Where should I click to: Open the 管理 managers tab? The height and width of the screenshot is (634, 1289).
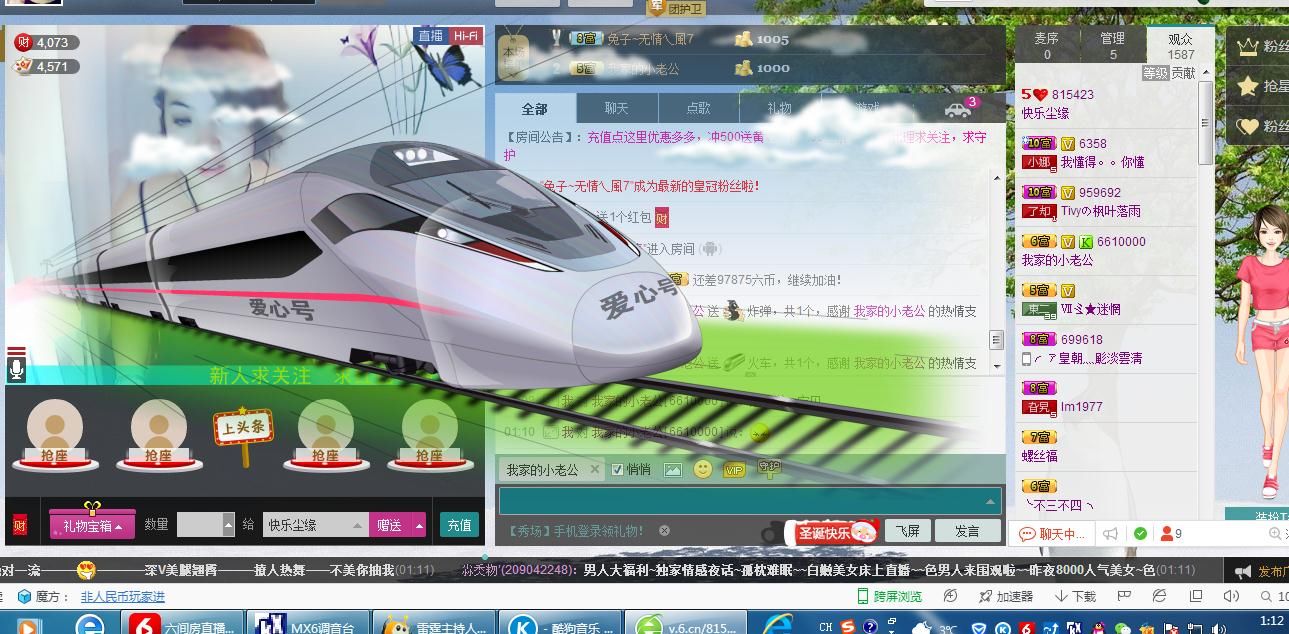(x=1112, y=45)
